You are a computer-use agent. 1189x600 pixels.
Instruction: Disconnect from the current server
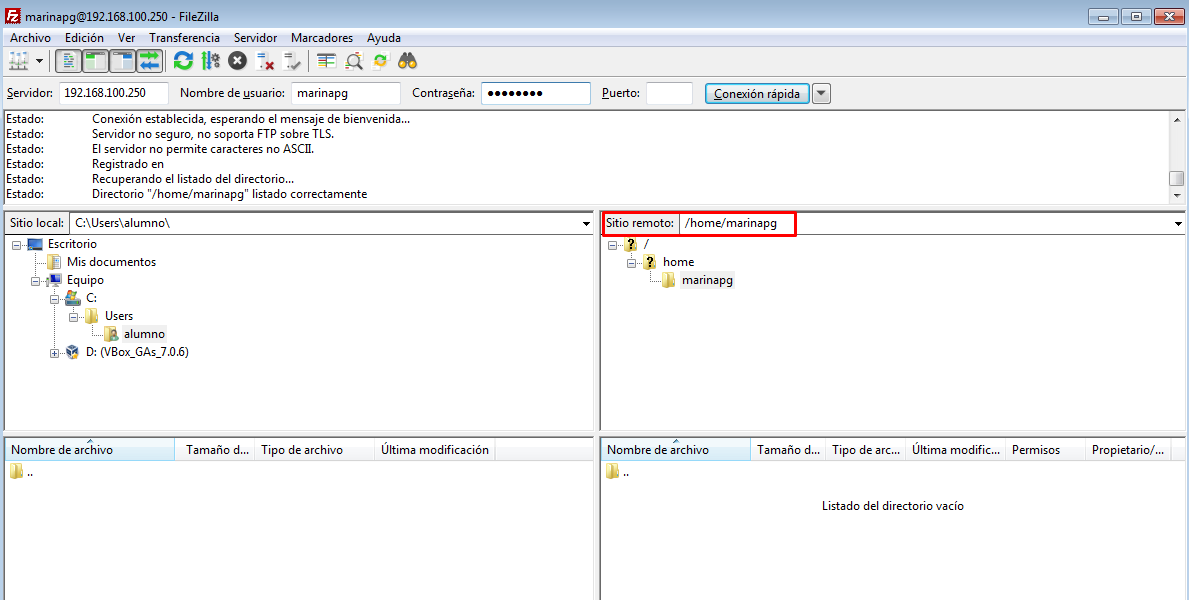click(x=265, y=61)
